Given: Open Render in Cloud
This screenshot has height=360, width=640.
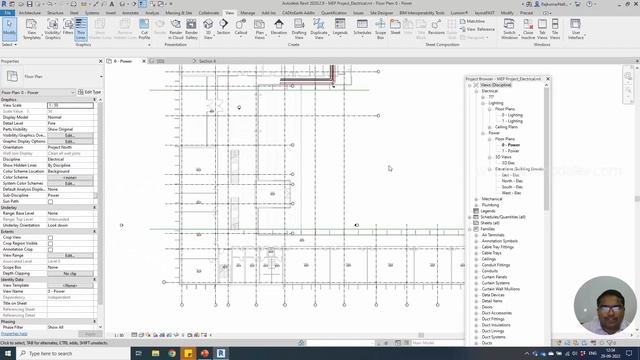Looking at the screenshot, I should 176,29.
